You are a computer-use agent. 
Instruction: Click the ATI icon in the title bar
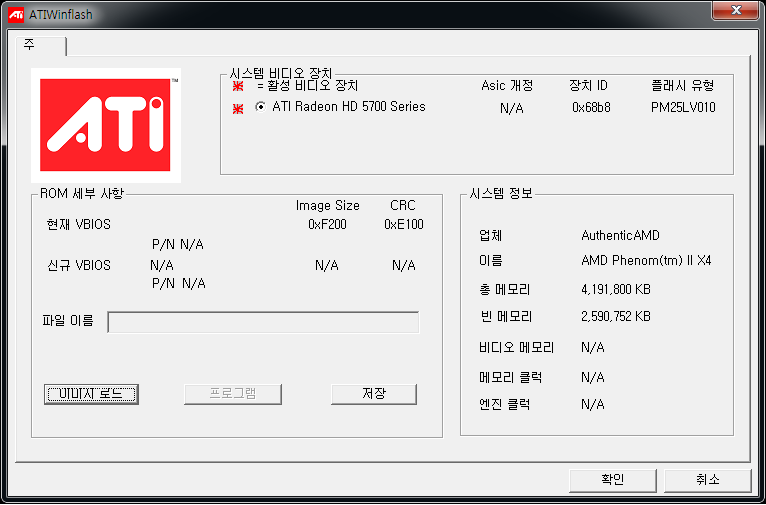[x=16, y=15]
